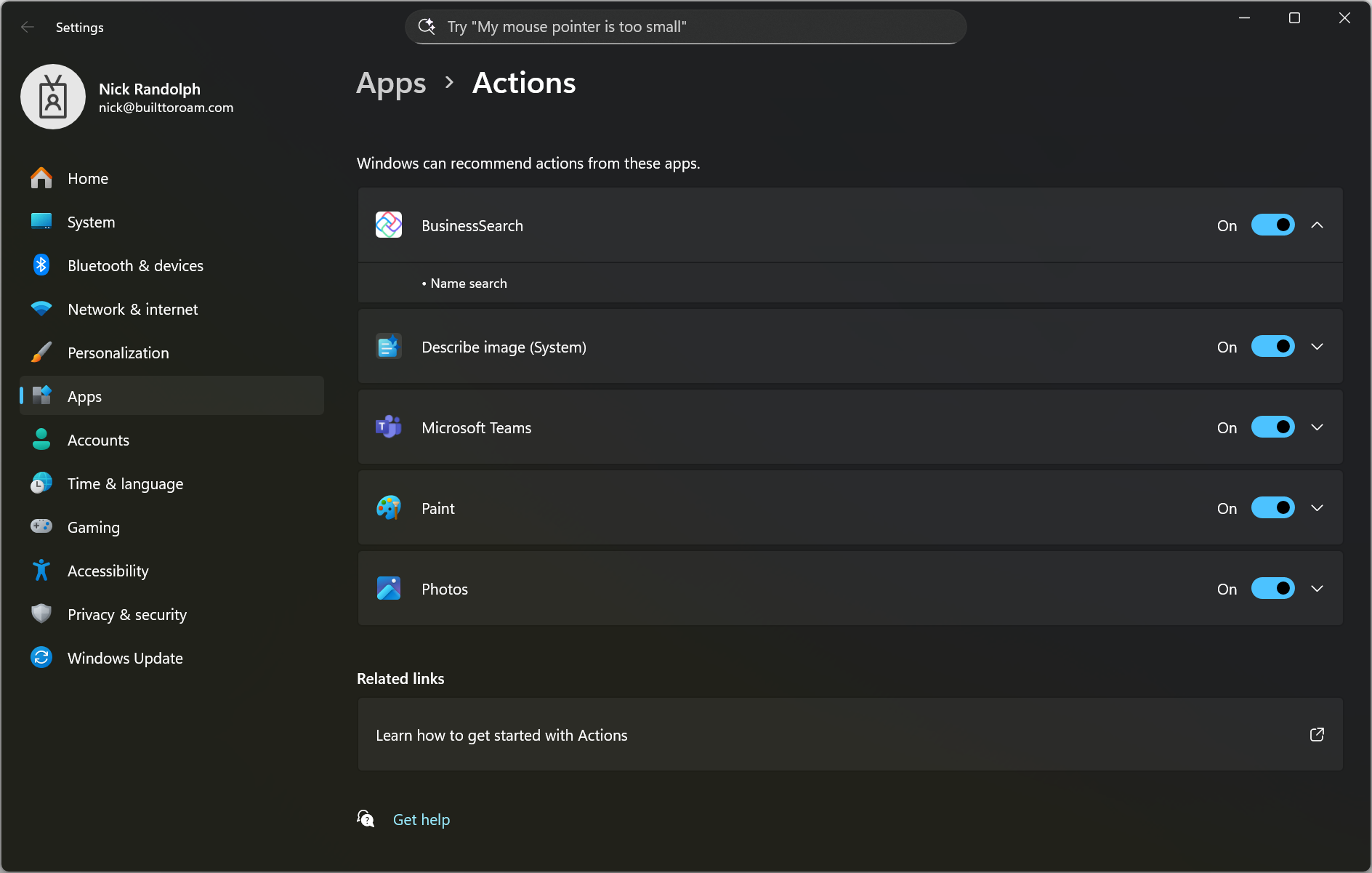Turn off BusinessSearch actions toggle
The height and width of the screenshot is (873, 1372).
pos(1272,225)
